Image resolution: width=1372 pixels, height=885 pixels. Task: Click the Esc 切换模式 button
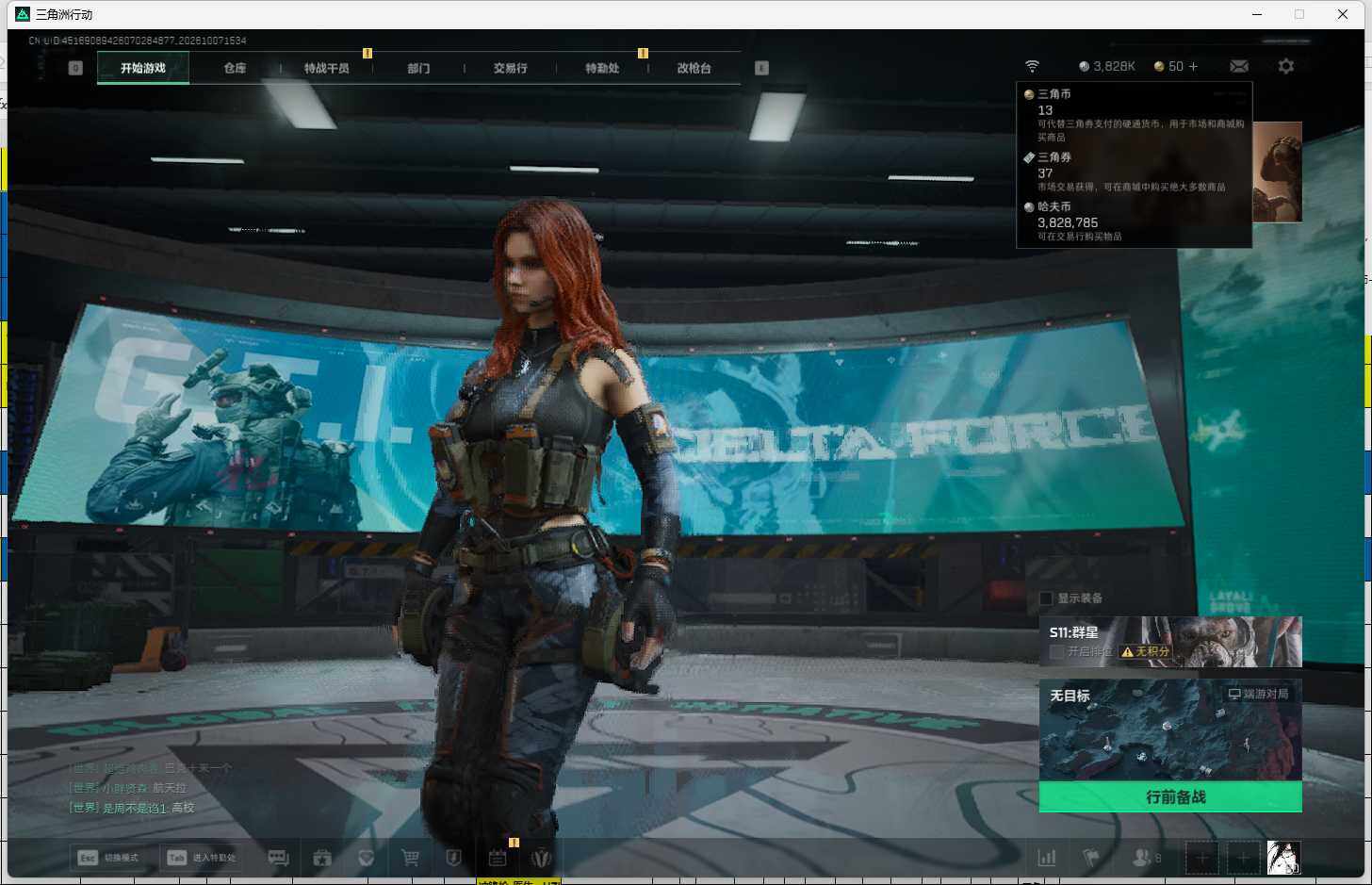coord(109,858)
